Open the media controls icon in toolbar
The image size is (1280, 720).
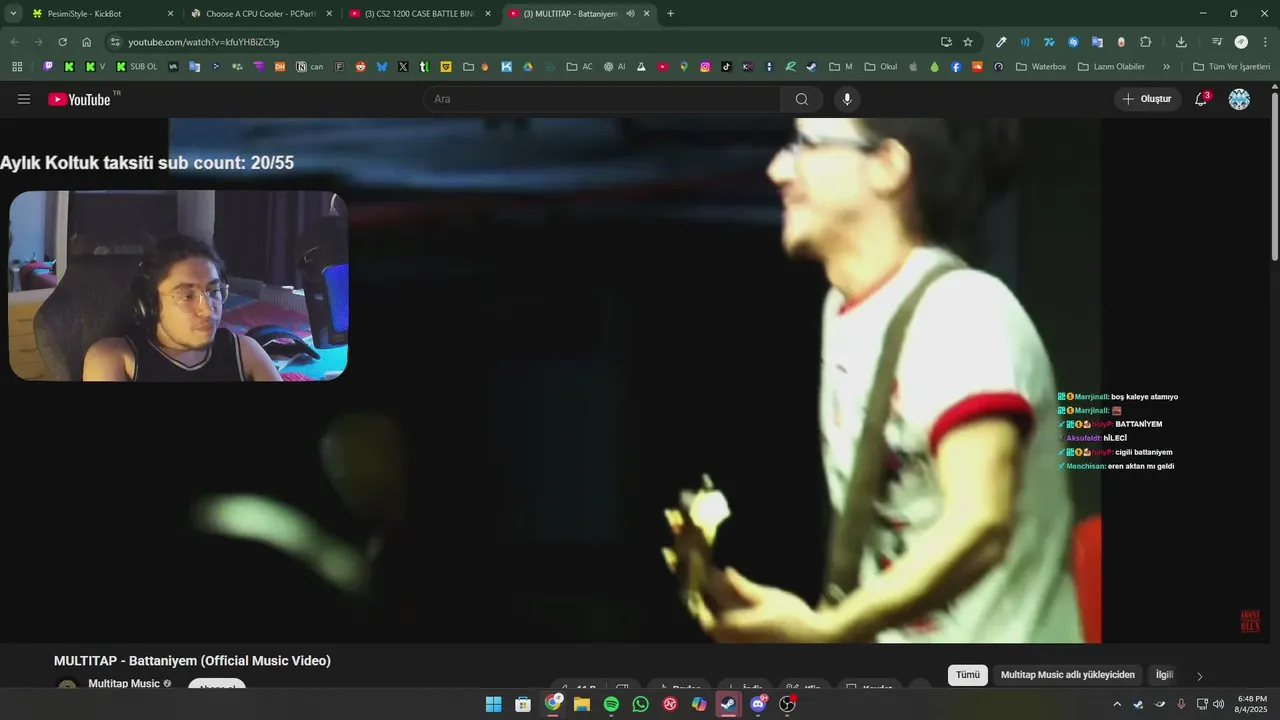[x=1216, y=42]
